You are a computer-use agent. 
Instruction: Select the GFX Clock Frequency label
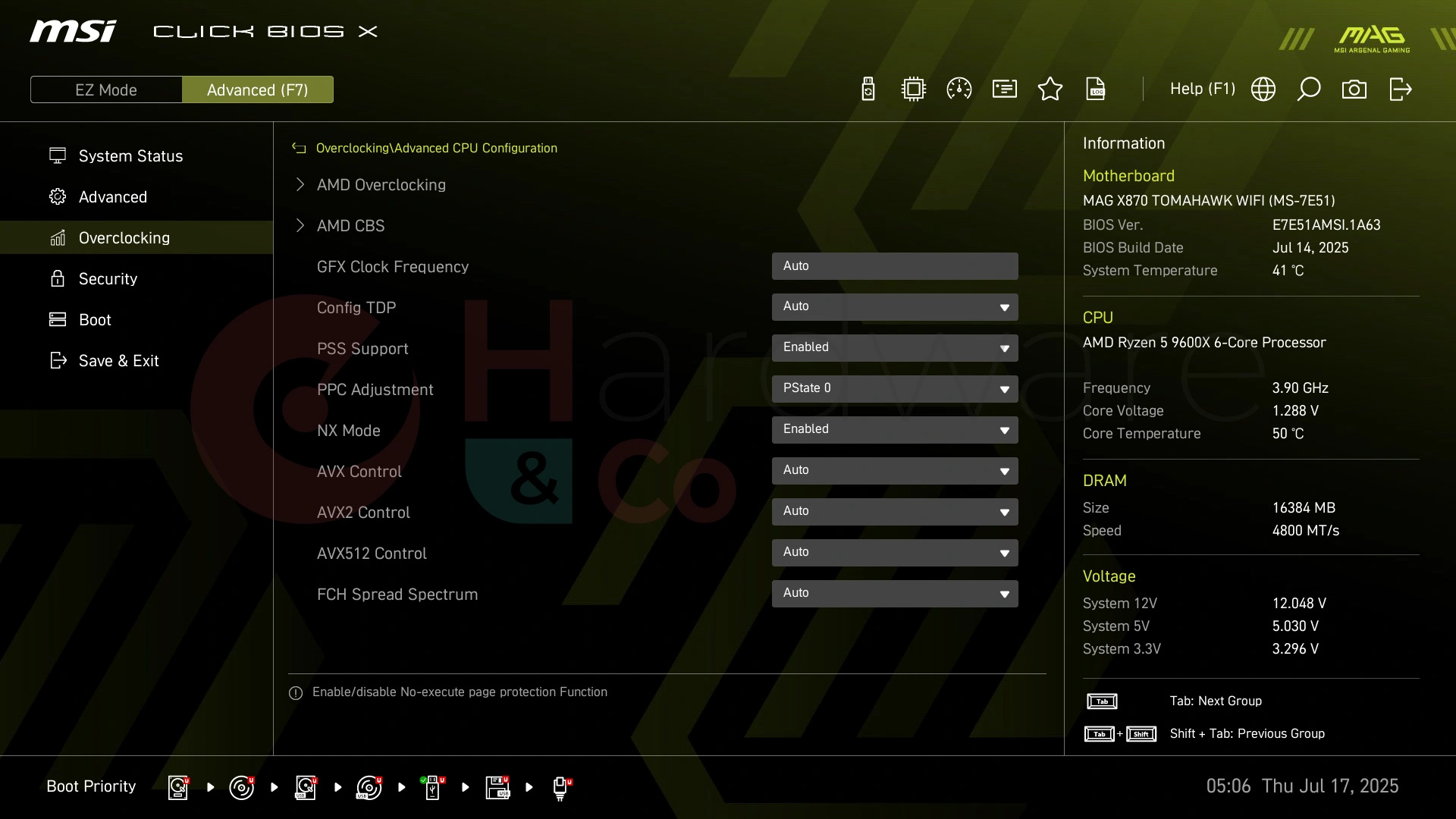click(x=393, y=267)
